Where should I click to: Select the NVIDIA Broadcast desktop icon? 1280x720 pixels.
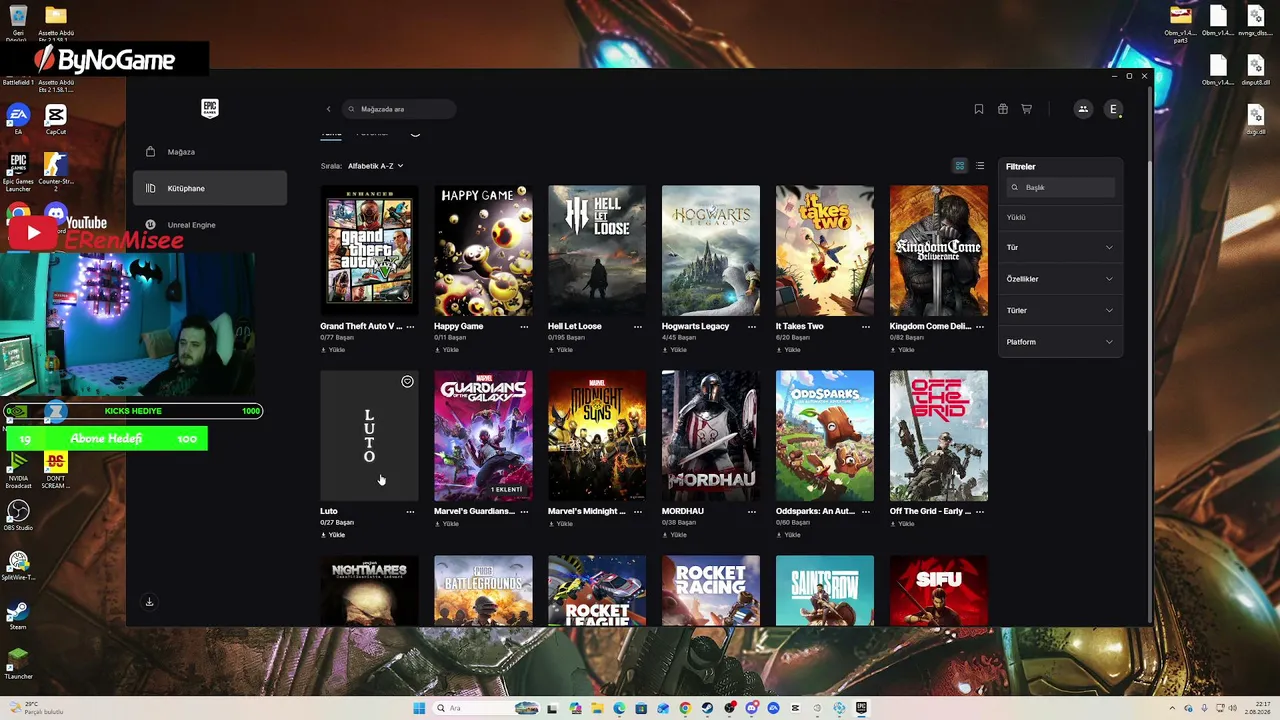[18, 468]
